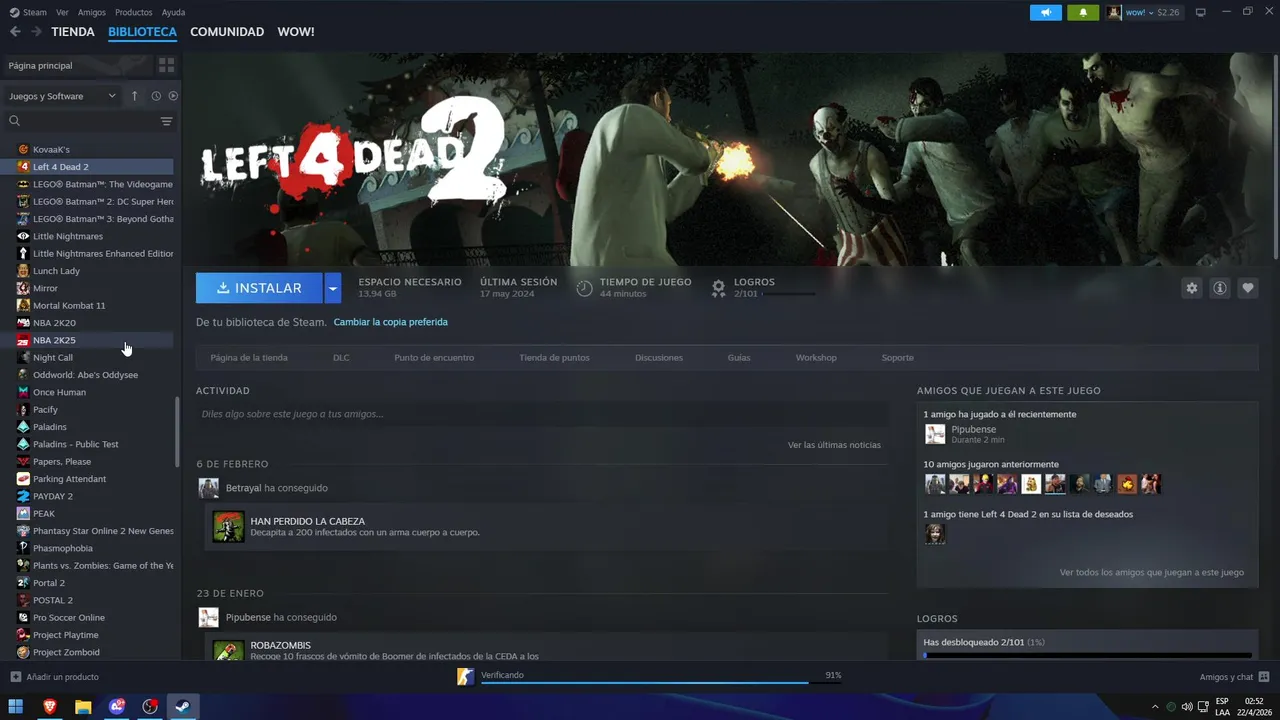Click the HAN PERDIDO LA CABEZA achievement icon
The width and height of the screenshot is (1280, 720).
tap(228, 527)
